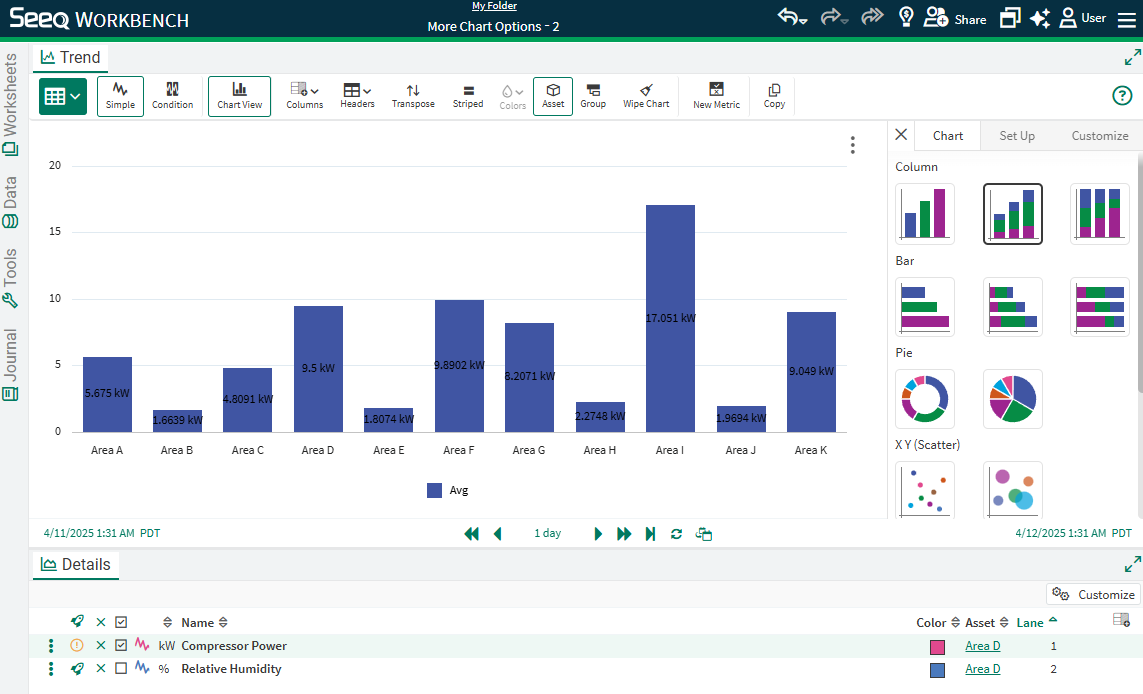Click the Transpose table icon
The height and width of the screenshot is (694, 1143).
[x=413, y=96]
